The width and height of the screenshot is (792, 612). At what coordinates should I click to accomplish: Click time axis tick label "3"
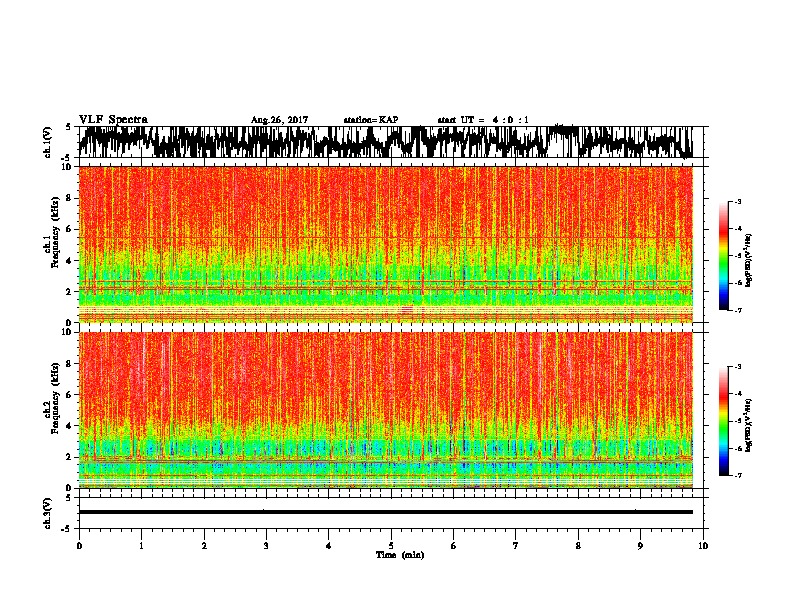point(266,546)
